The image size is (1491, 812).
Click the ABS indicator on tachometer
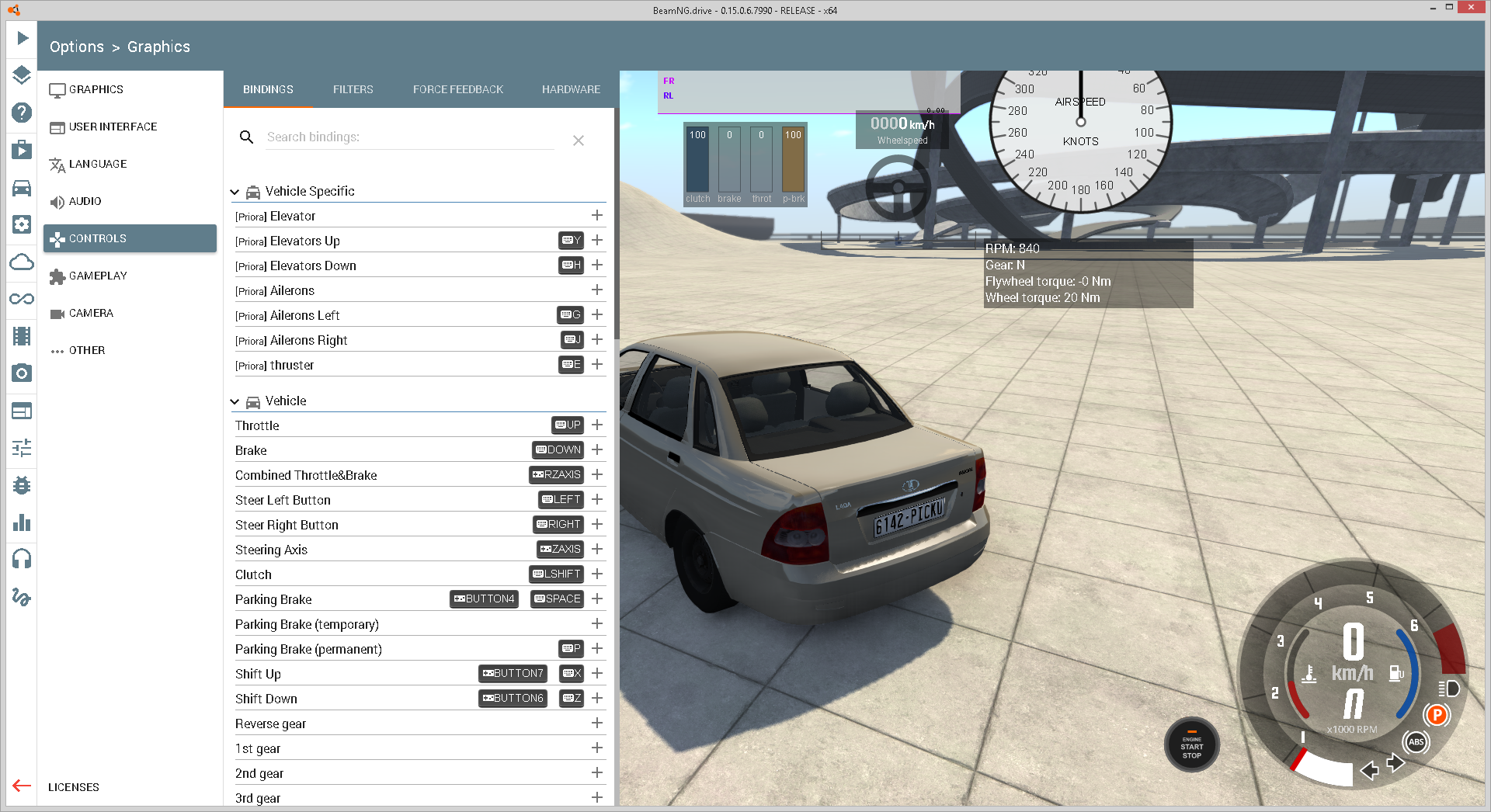[x=1416, y=742]
